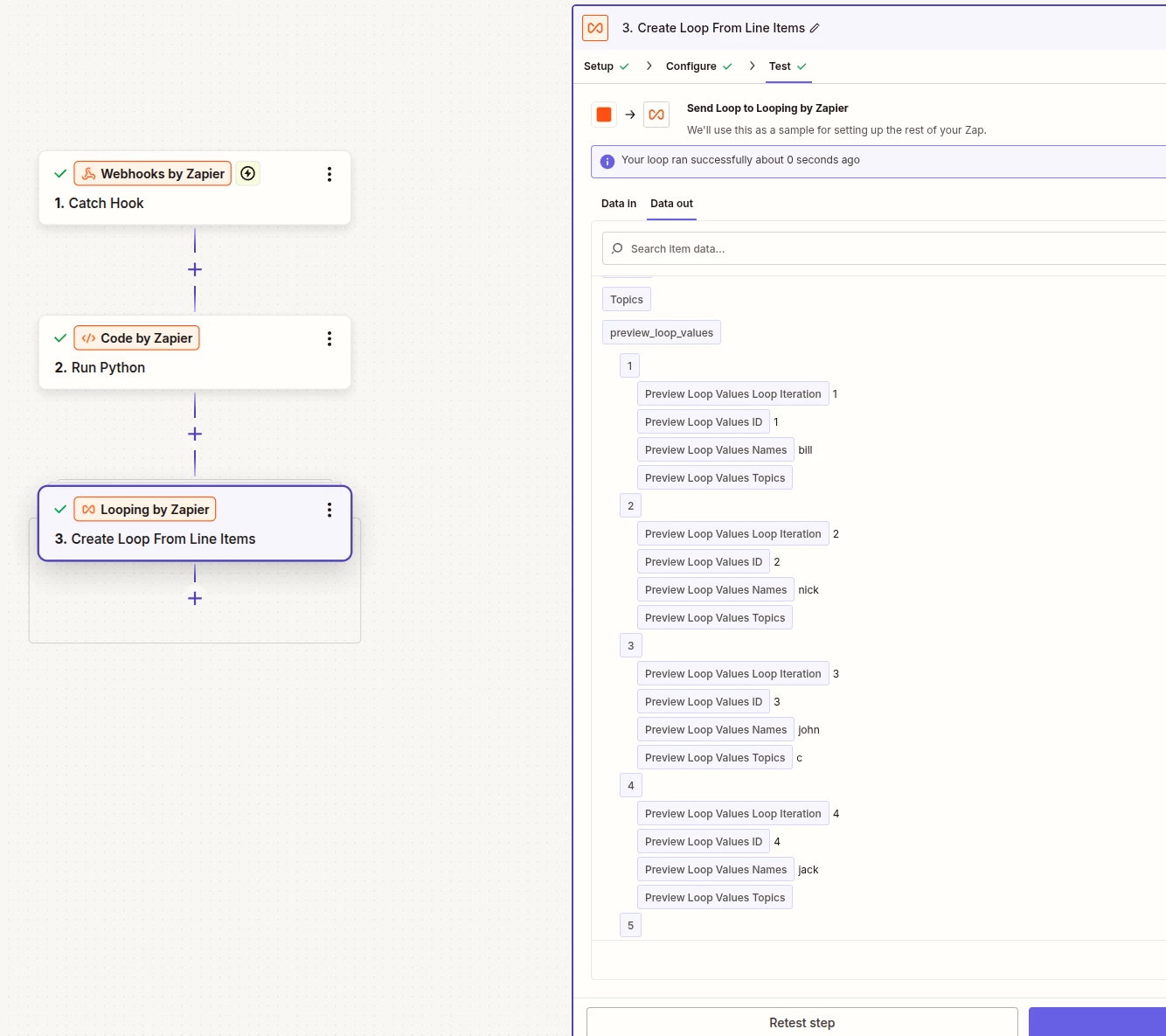Image resolution: width=1166 pixels, height=1036 pixels.
Task: Select Preview Loop Values Topics with value c
Action: (x=715, y=758)
